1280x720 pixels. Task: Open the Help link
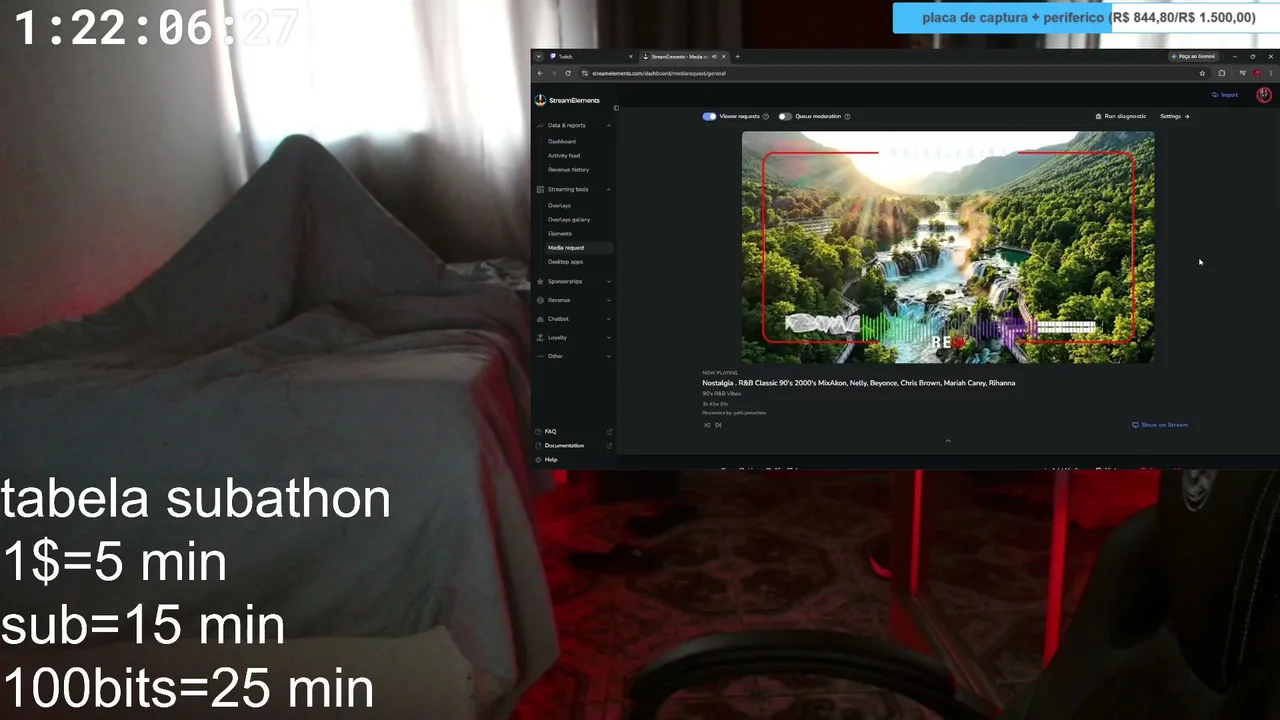point(551,459)
